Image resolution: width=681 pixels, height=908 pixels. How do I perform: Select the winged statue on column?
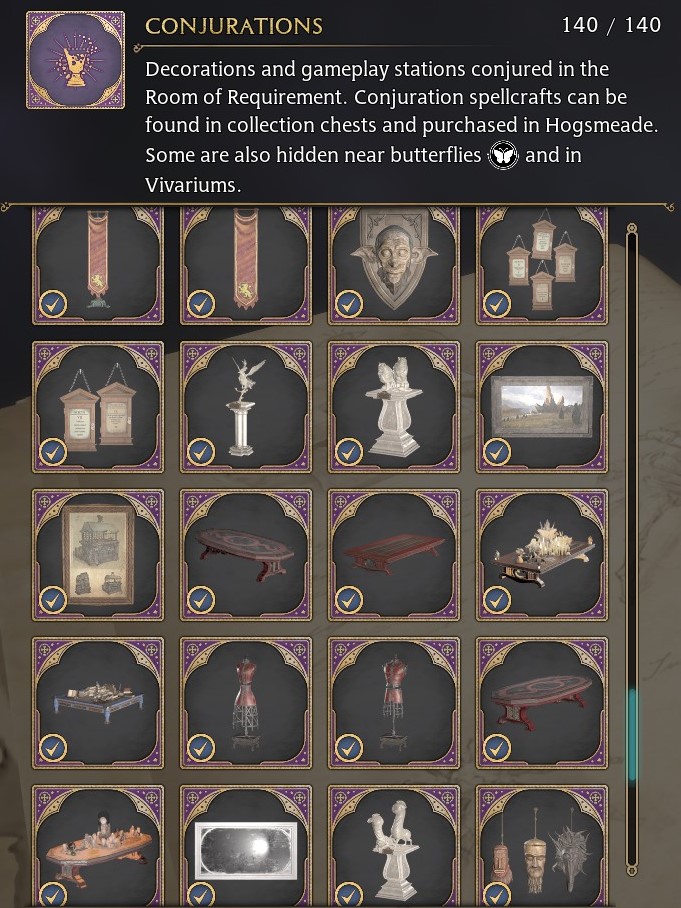point(246,407)
